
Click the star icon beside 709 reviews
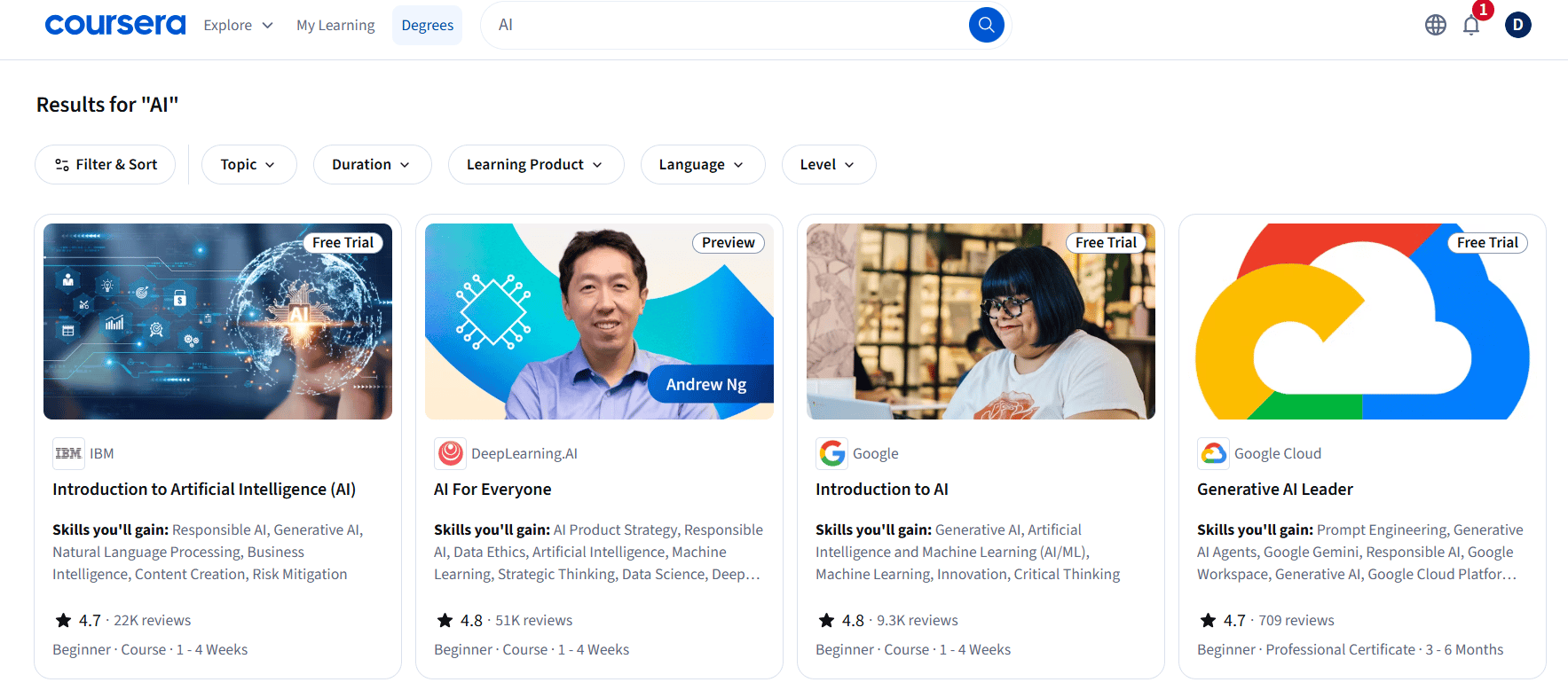pyautogui.click(x=1208, y=620)
